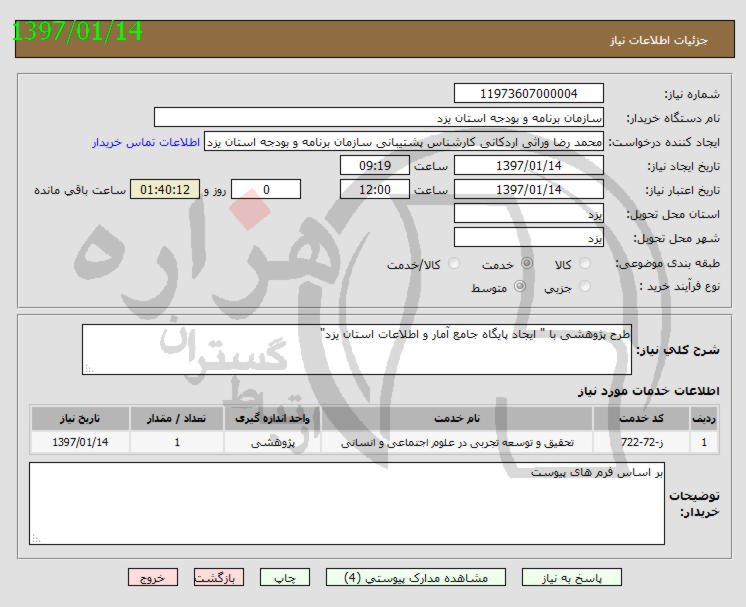The image size is (746, 607).
Task: Click the resize grip of شرح کلی نیاز textarea
Action: [88, 369]
